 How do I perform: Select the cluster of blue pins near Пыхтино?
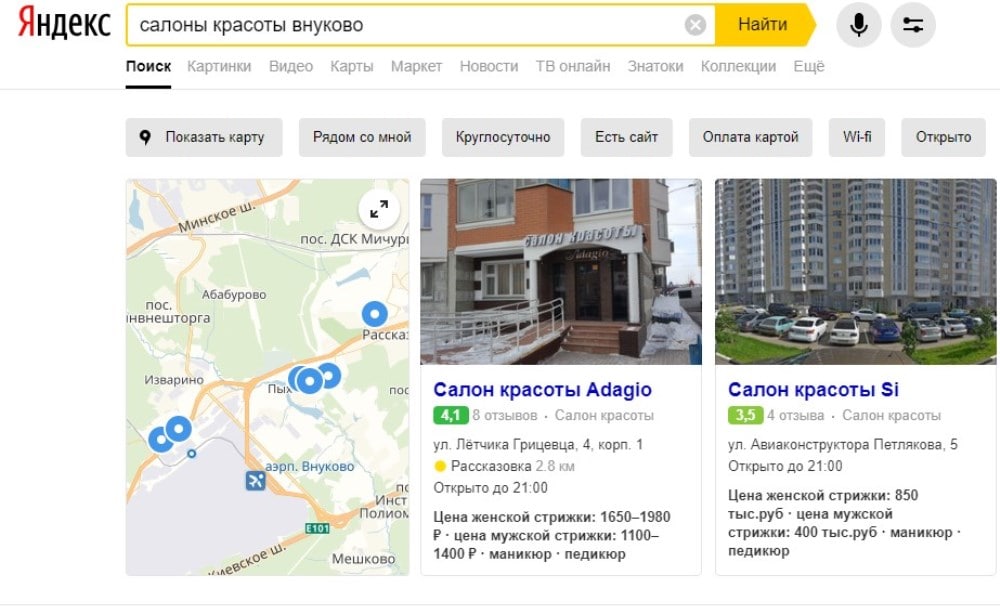click(310, 378)
